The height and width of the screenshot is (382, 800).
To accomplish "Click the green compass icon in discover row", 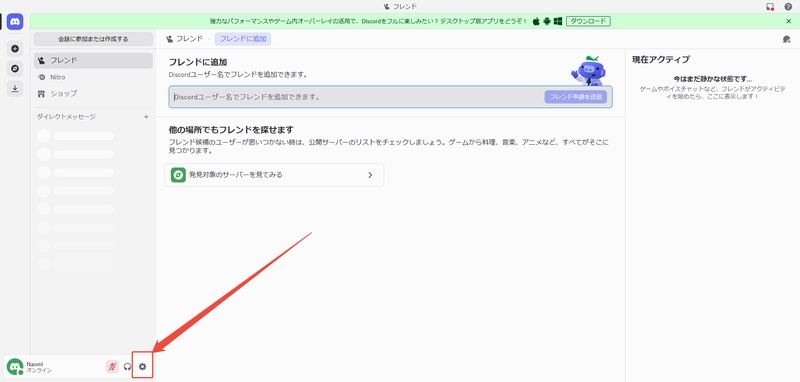I will [178, 175].
